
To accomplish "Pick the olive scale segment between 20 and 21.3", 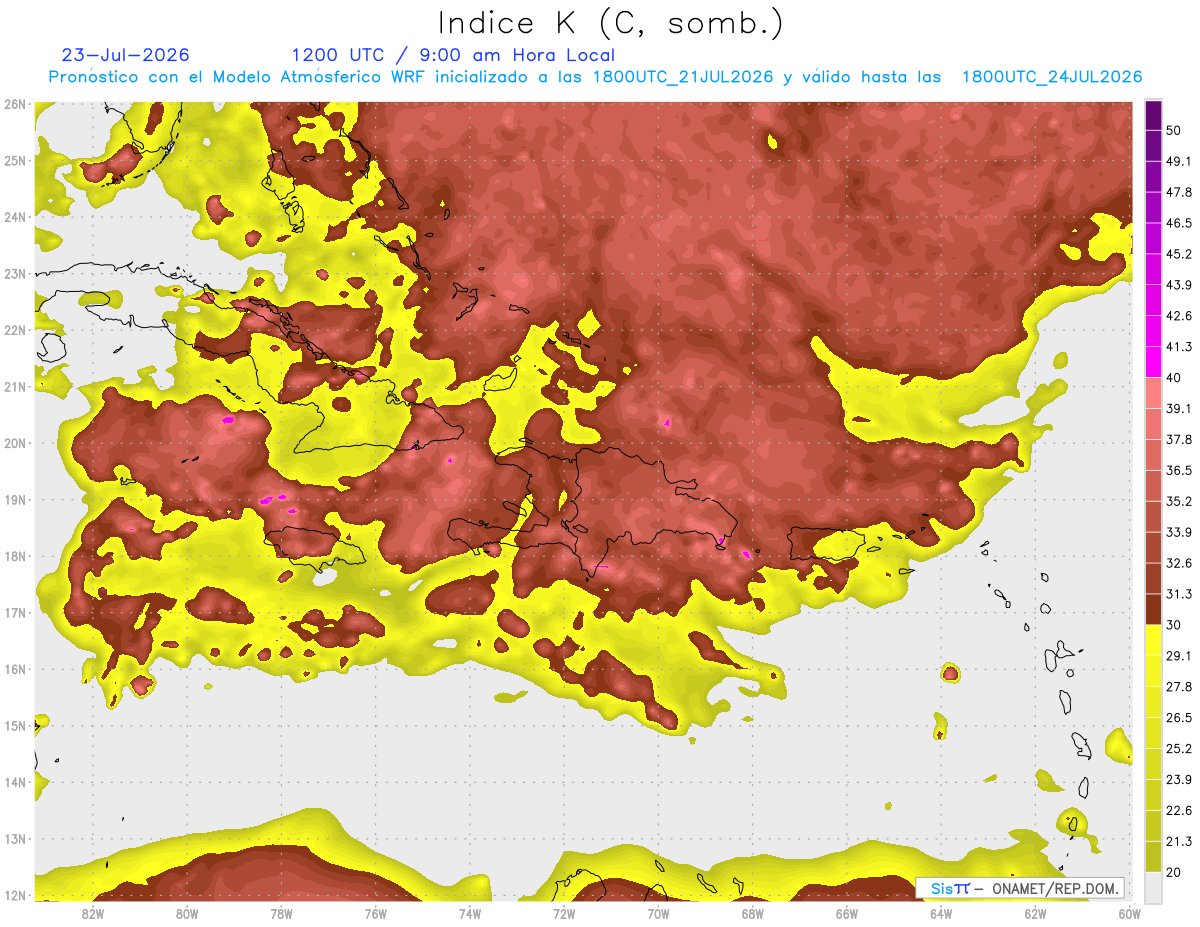I will (1153, 857).
